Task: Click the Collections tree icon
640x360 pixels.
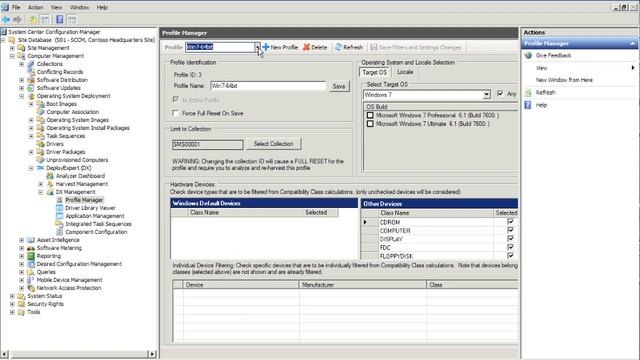Action: coord(31,64)
